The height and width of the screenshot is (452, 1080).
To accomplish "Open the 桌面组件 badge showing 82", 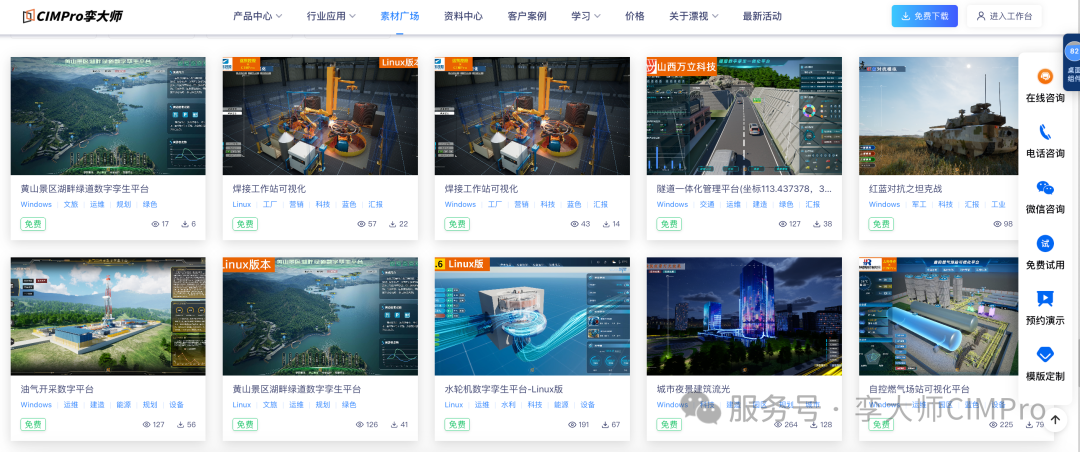I will 1073,62.
